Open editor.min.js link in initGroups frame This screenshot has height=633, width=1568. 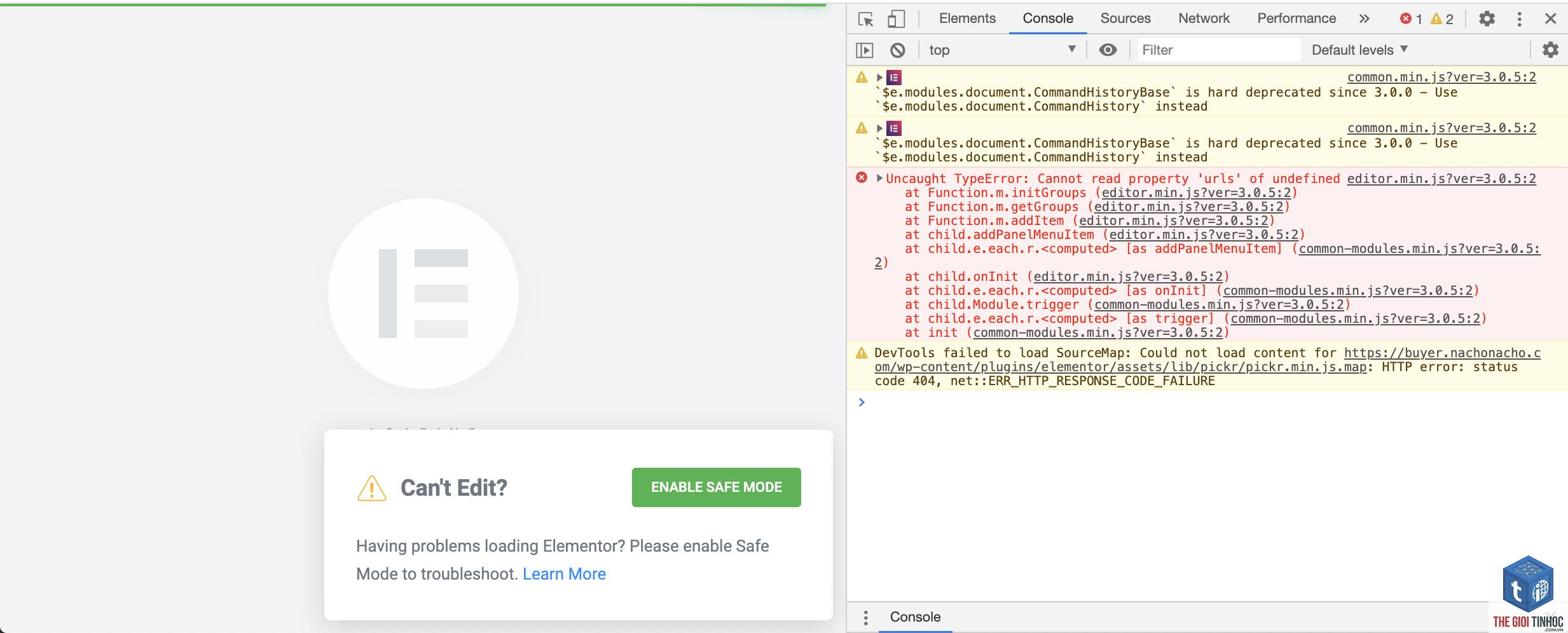[x=1196, y=193]
